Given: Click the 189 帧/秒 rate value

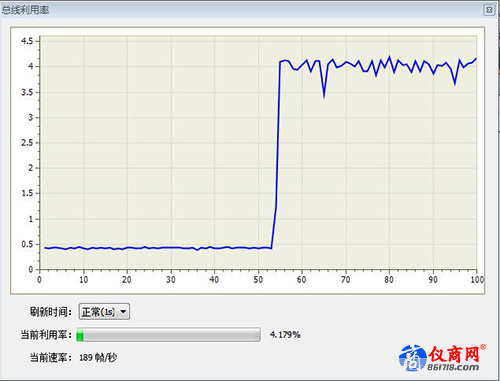Looking at the screenshot, I should point(98,357).
